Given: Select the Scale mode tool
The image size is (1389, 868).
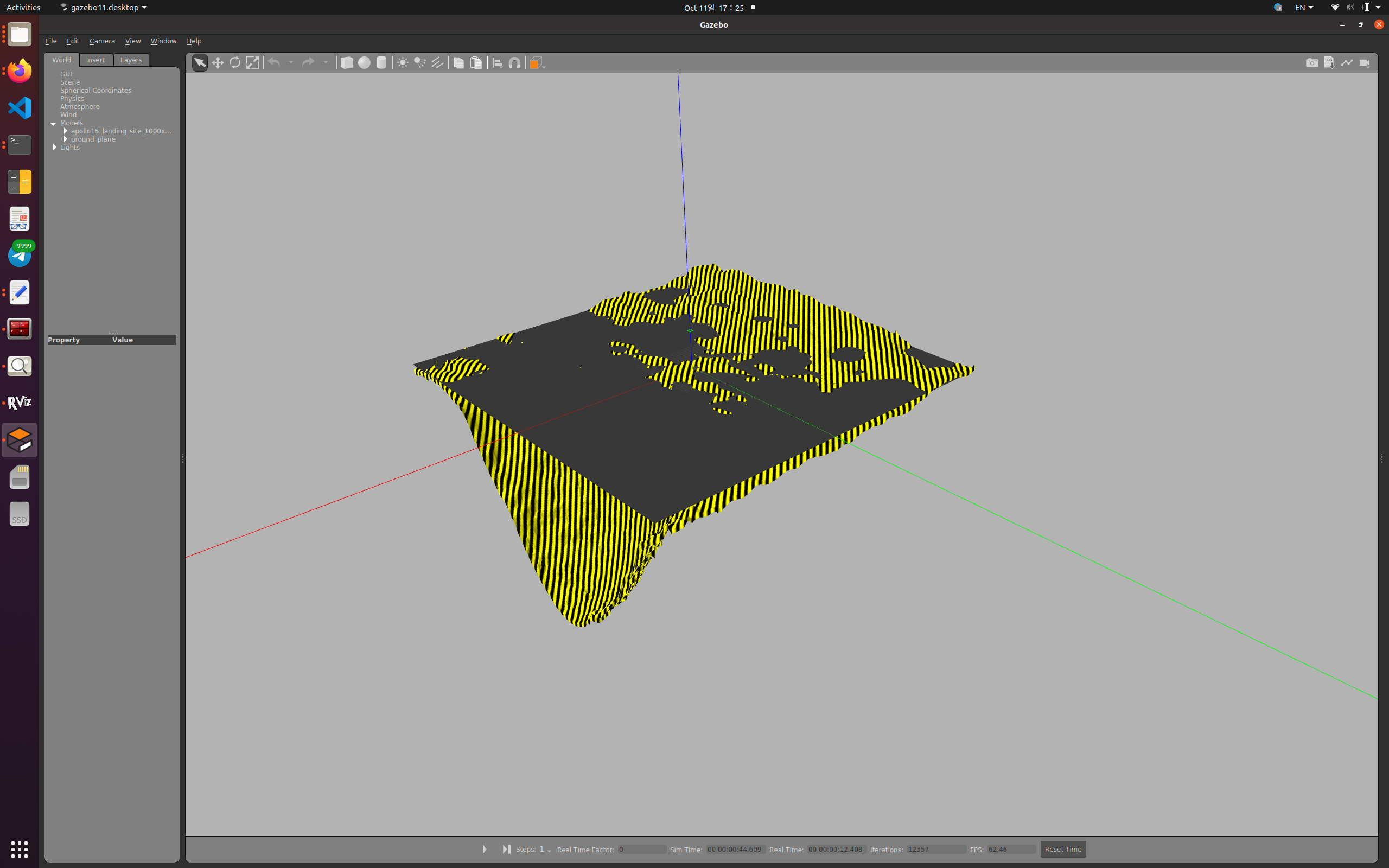Looking at the screenshot, I should pos(252,62).
